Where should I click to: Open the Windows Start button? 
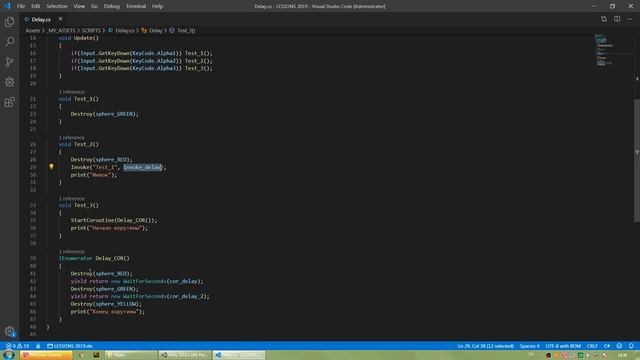(9, 355)
